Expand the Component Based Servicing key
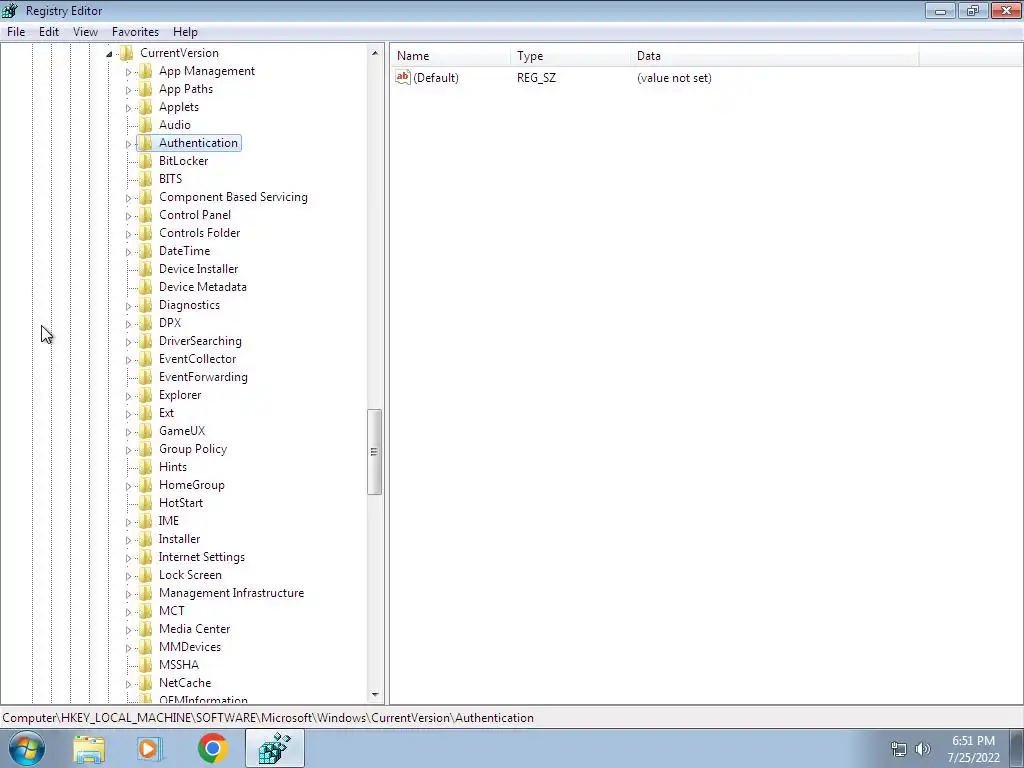Viewport: 1024px width, 768px height. [x=128, y=198]
